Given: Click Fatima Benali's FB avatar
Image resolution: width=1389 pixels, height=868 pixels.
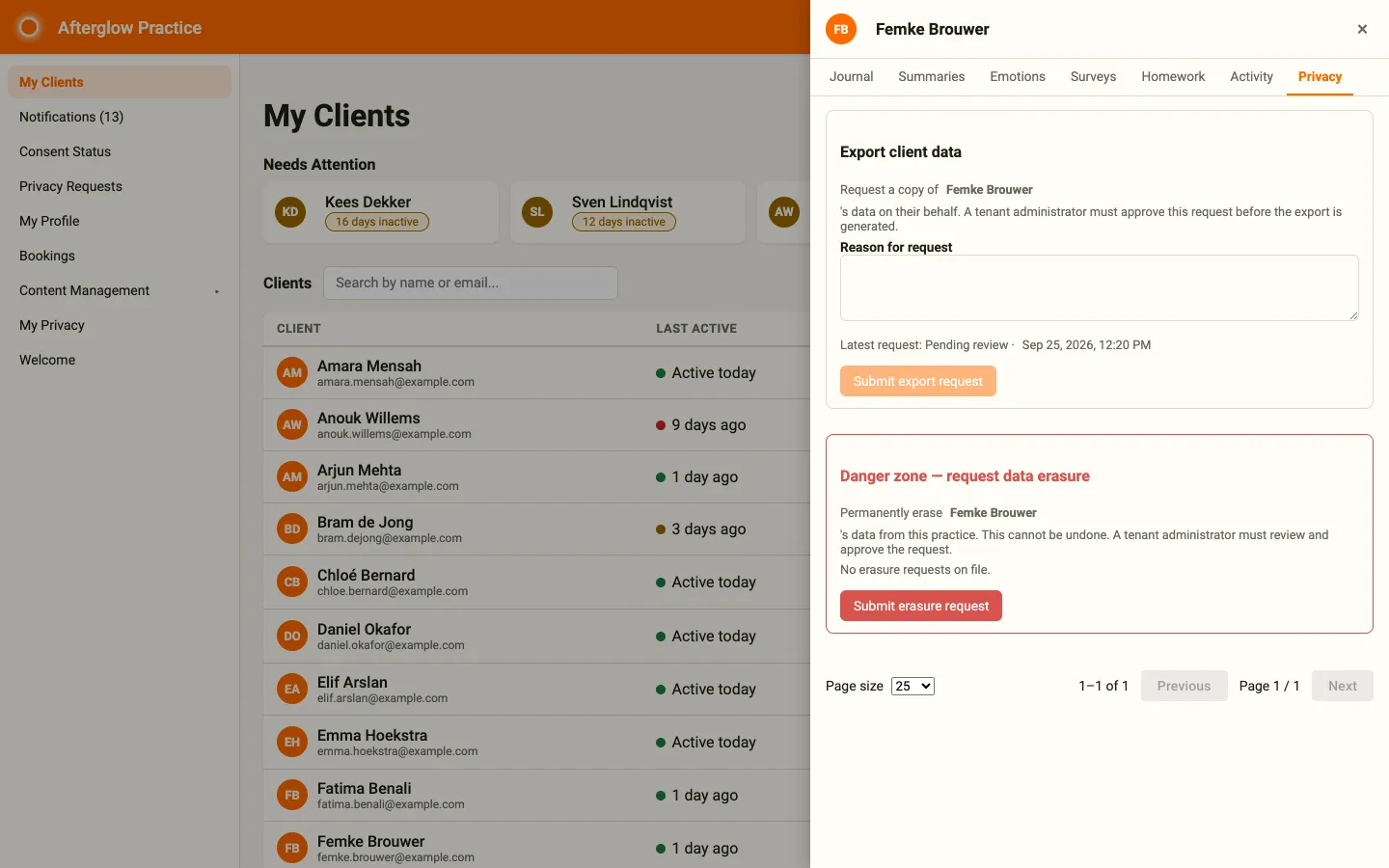Looking at the screenshot, I should point(292,795).
